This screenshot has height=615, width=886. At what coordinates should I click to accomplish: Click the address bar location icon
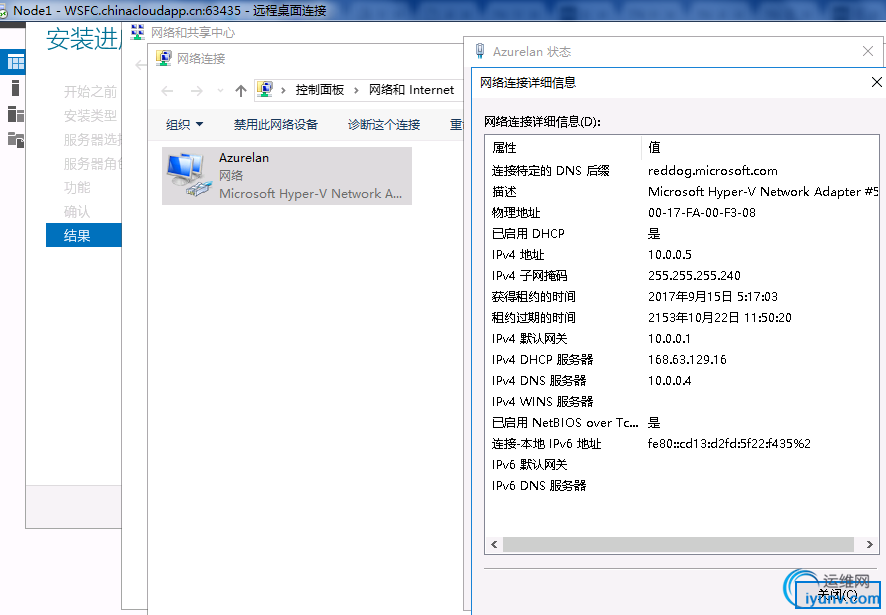[x=264, y=89]
